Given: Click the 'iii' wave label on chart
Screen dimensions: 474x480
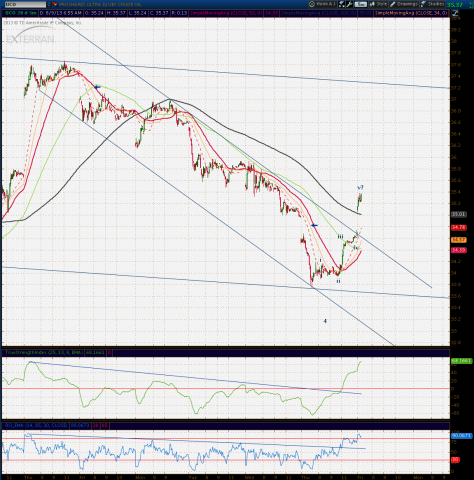Looking at the screenshot, I should 340,236.
